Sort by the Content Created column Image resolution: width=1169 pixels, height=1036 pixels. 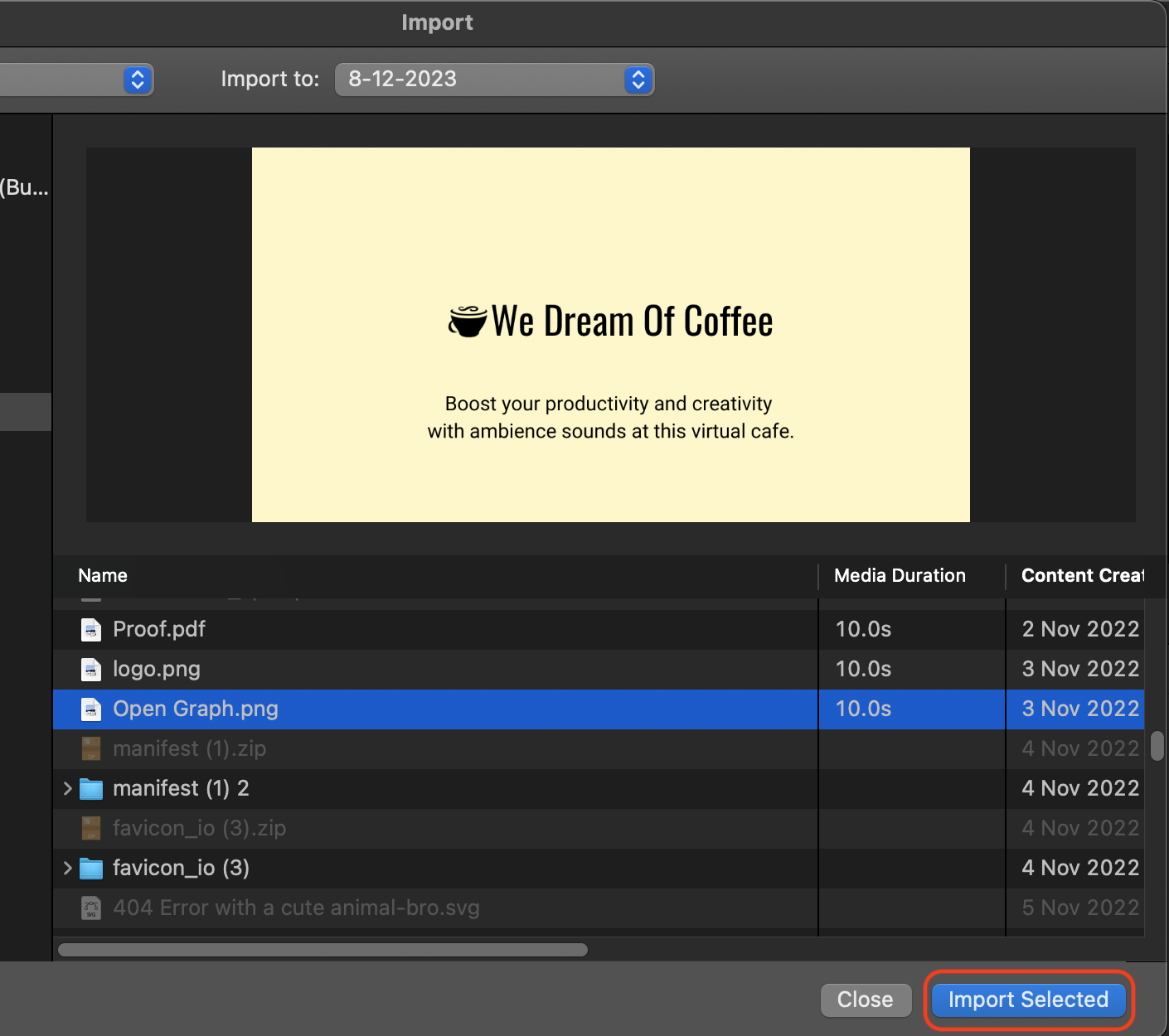pos(1083,575)
